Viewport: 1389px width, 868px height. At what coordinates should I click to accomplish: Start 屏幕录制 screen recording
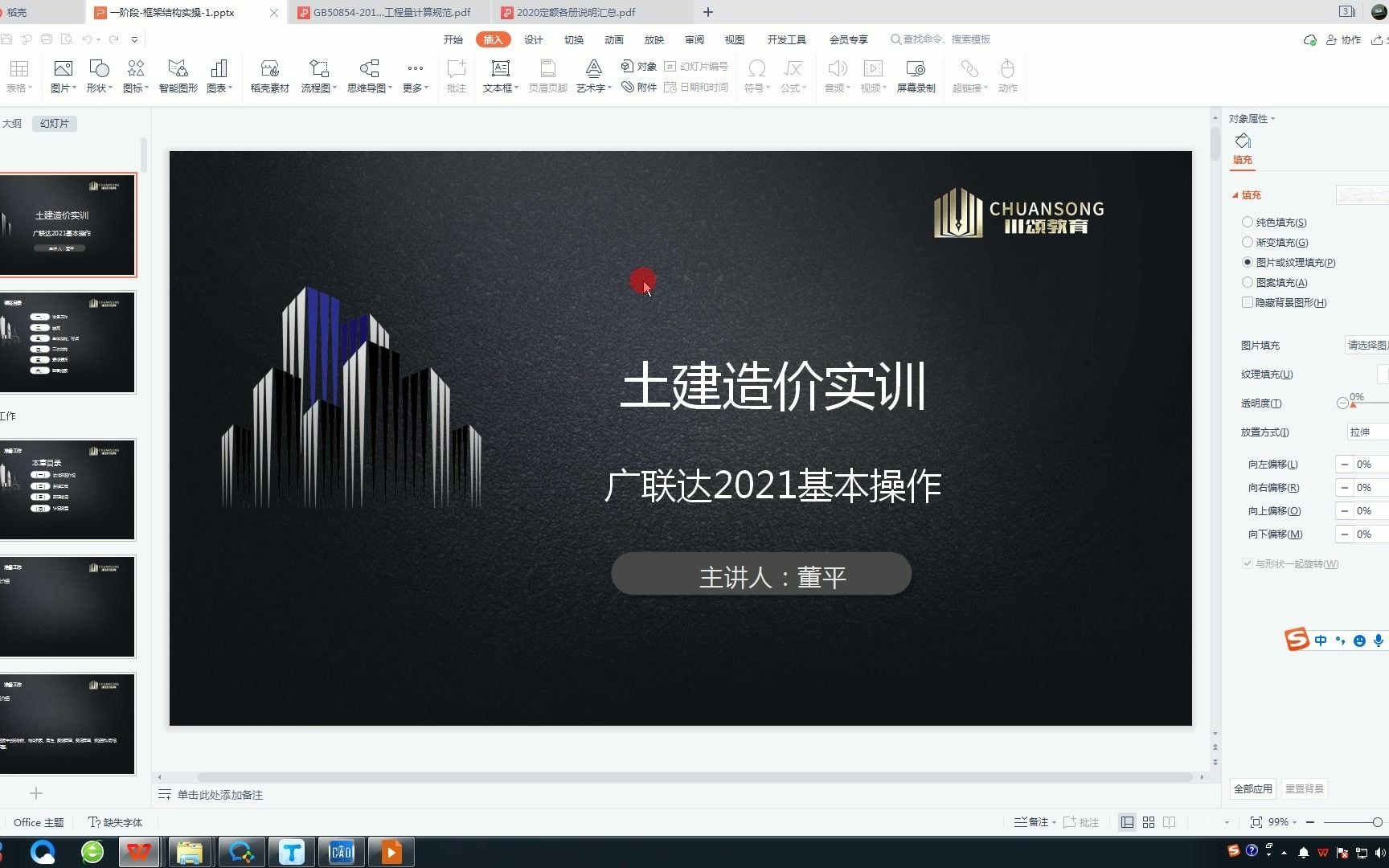point(916,76)
